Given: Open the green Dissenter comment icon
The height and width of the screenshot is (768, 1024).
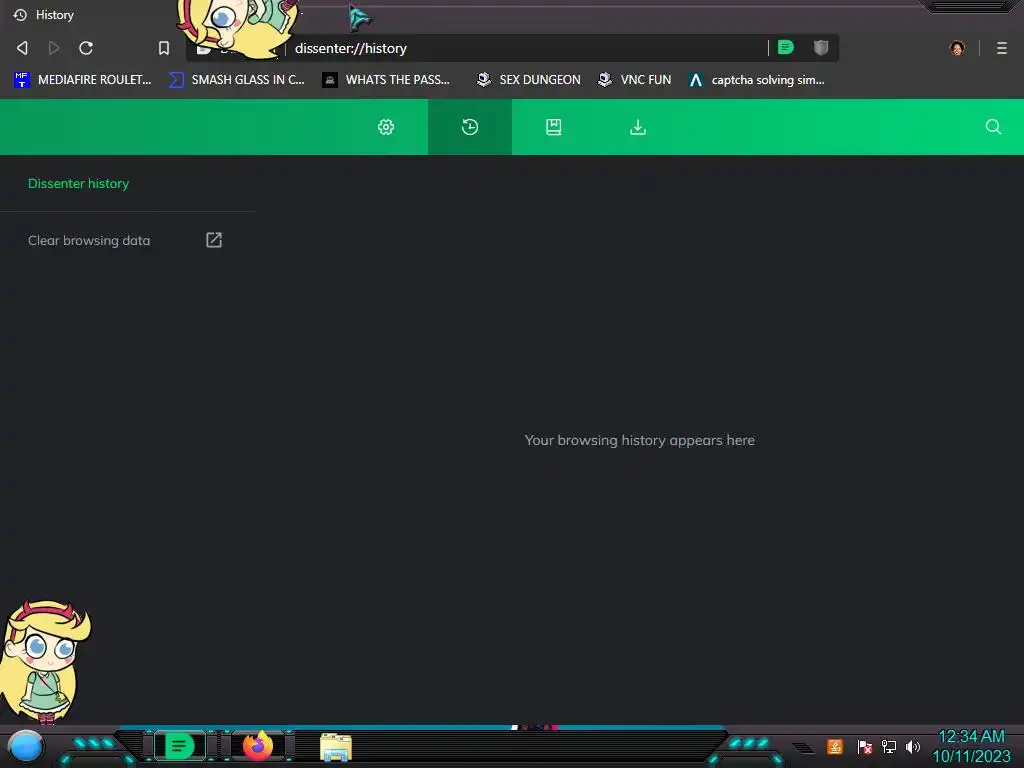Looking at the screenshot, I should 786,47.
